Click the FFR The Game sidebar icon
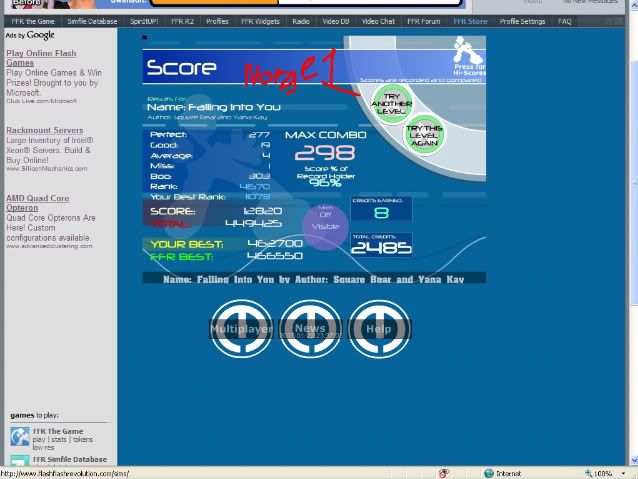638x479 pixels. [x=20, y=436]
